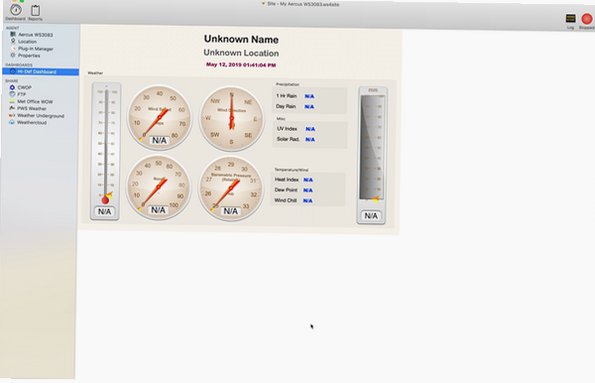The width and height of the screenshot is (595, 383).
Task: Click the window title dropdown arrow
Action: coord(263,3)
